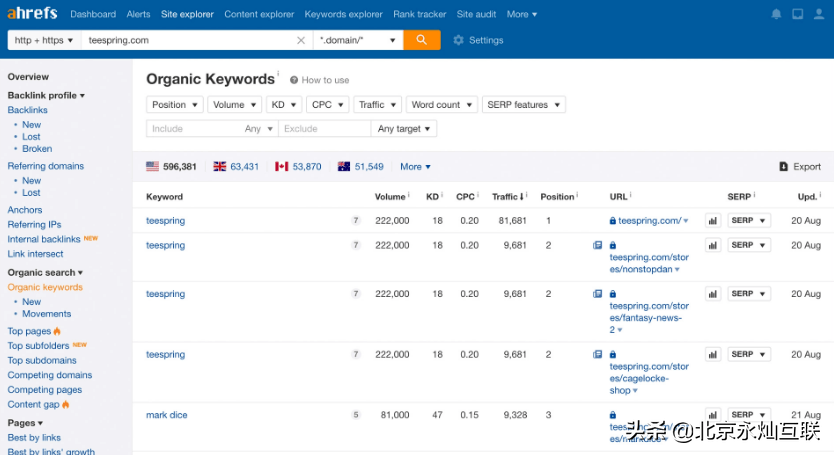Viewport: 834px width, 455px height.
Task: Go to Dashboard in top navigation
Action: [x=93, y=14]
